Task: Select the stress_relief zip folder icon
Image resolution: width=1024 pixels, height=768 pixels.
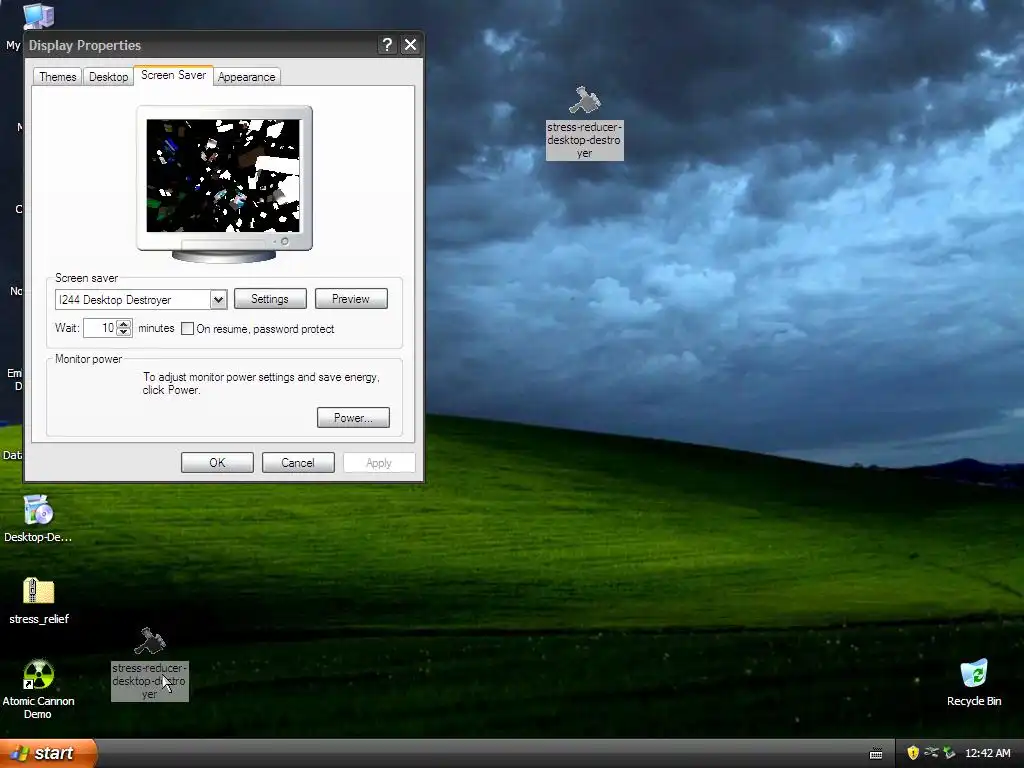Action: [x=39, y=591]
